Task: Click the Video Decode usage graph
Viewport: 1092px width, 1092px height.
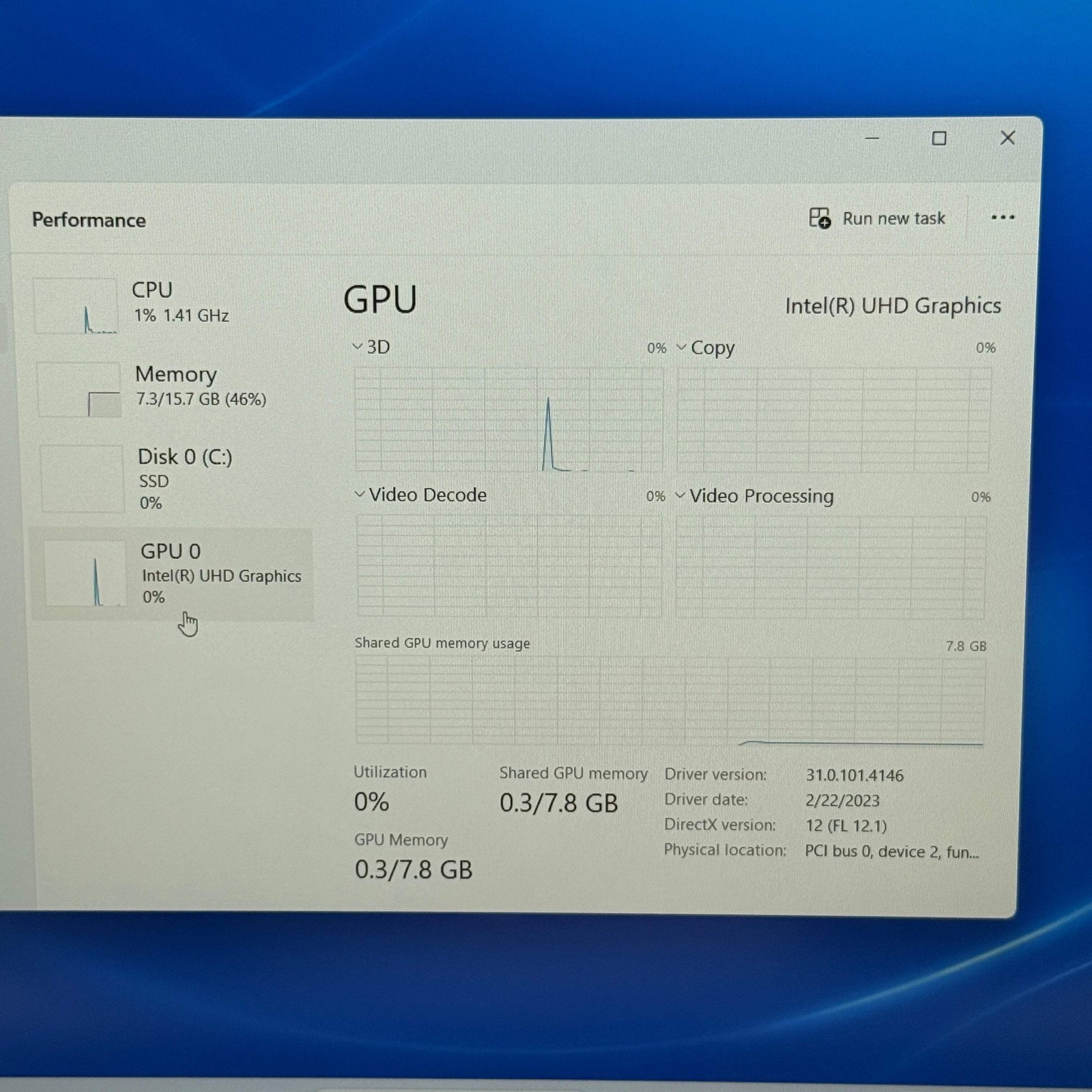Action: click(509, 566)
